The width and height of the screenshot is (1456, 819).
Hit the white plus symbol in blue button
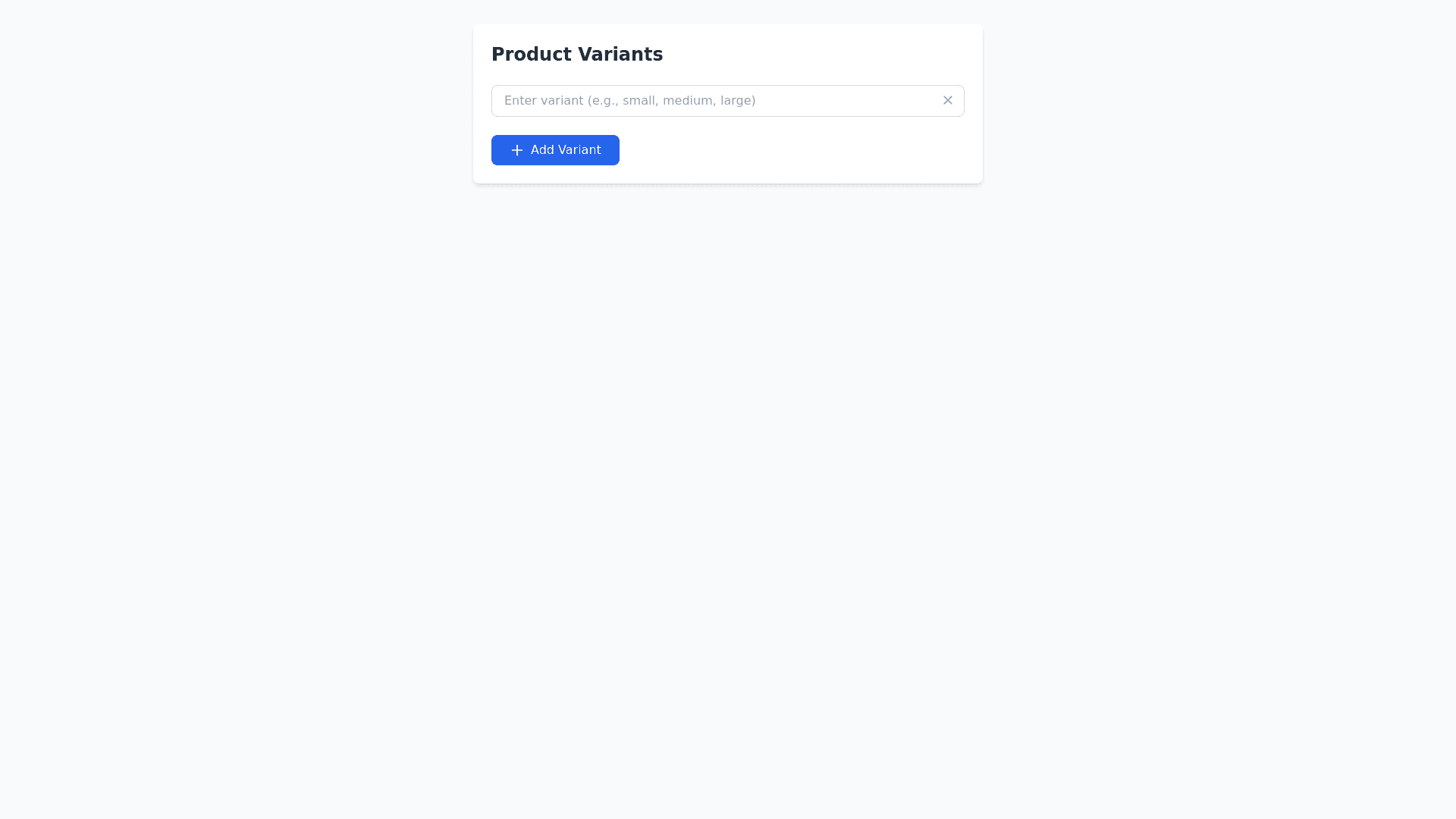point(517,150)
